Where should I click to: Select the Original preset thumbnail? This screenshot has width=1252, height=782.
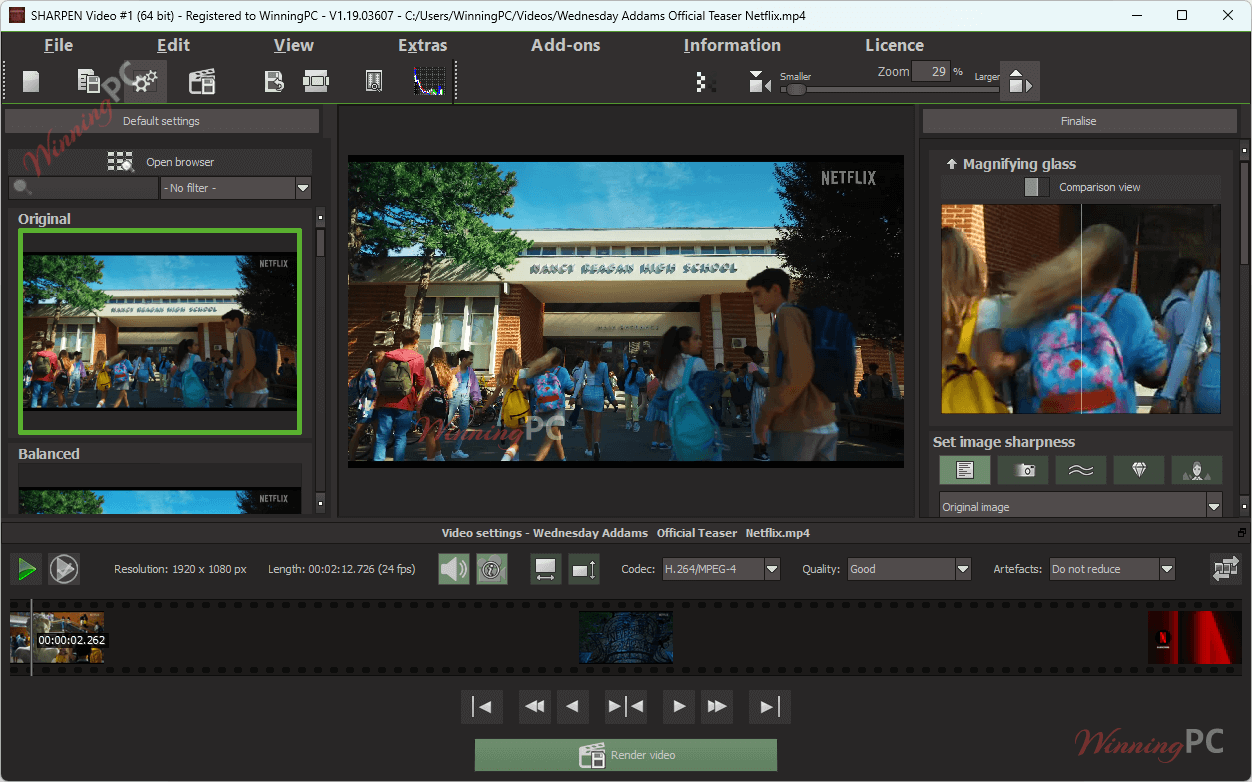[159, 331]
